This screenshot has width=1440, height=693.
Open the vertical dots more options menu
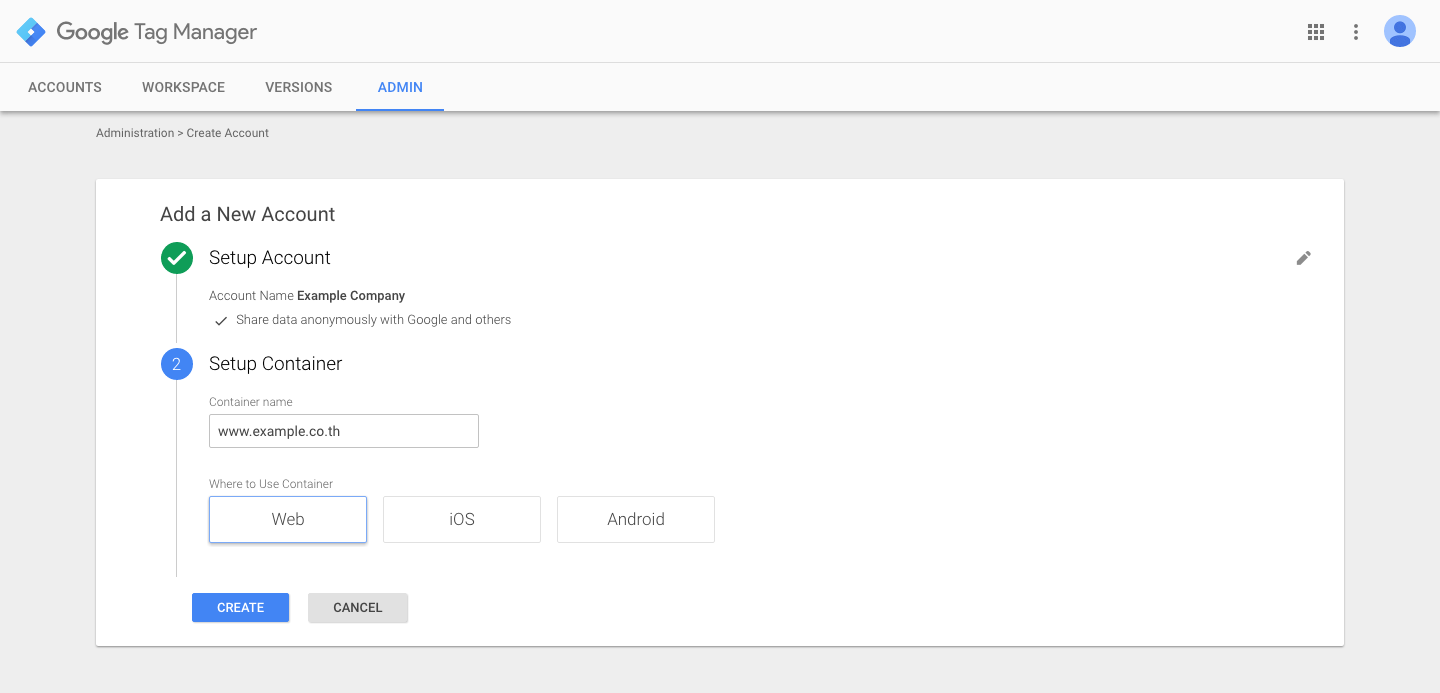pos(1356,32)
